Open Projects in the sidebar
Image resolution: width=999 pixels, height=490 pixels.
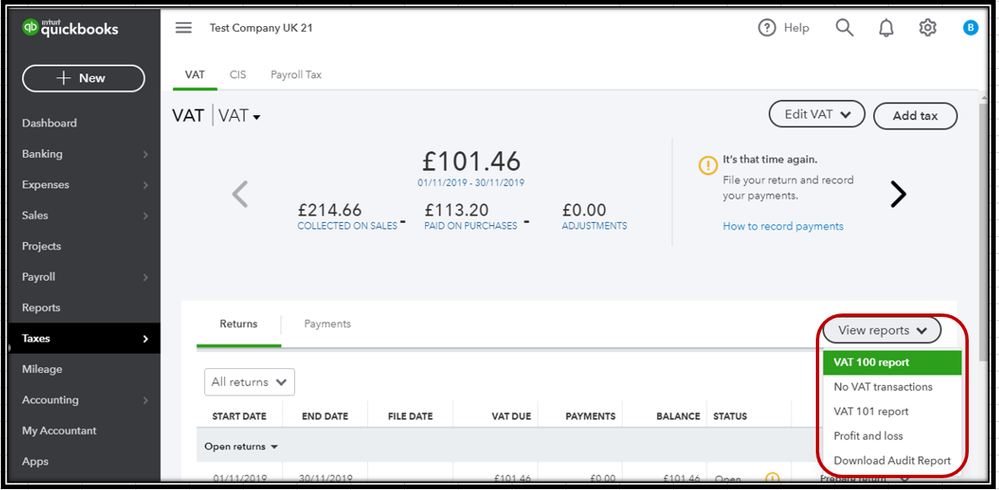tap(41, 247)
